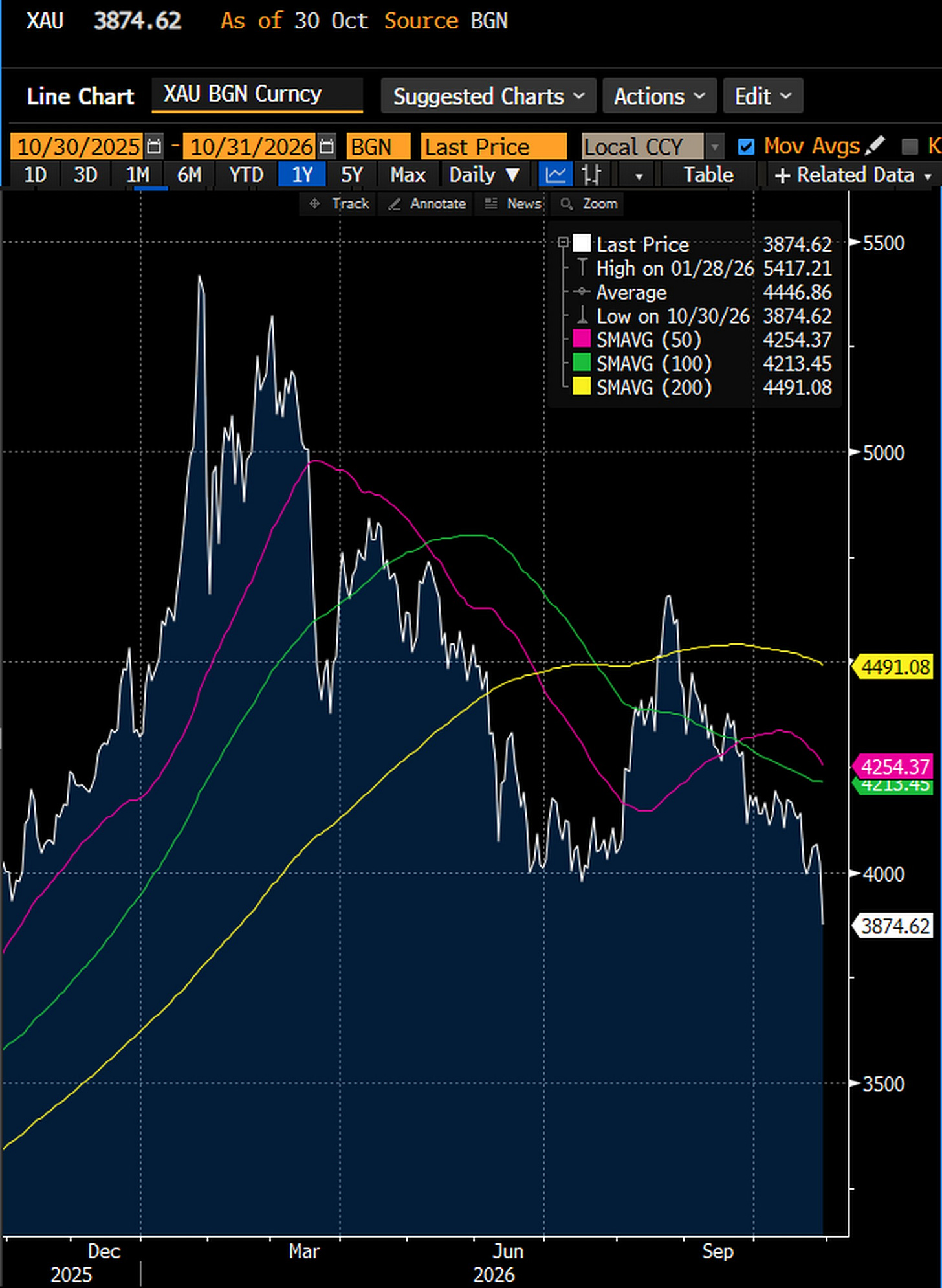This screenshot has height=1288, width=942.
Task: Select the 1D range tab
Action: [x=35, y=175]
